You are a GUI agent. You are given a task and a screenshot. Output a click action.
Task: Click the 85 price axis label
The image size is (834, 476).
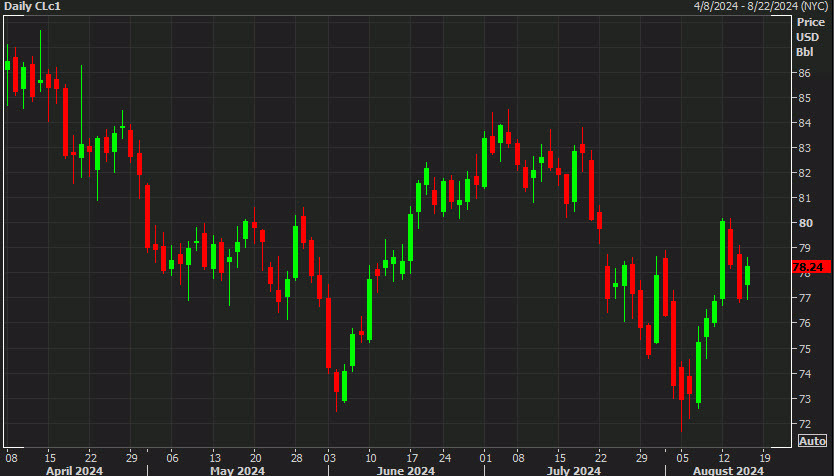click(805, 98)
